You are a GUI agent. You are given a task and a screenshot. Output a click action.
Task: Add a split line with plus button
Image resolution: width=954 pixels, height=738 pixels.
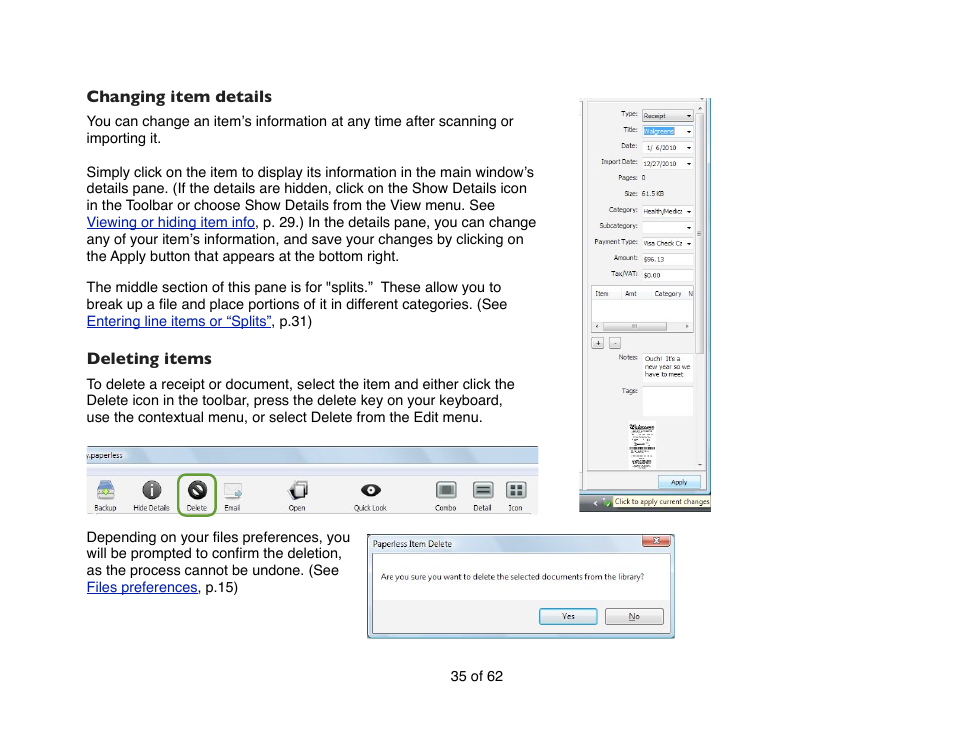(x=598, y=343)
